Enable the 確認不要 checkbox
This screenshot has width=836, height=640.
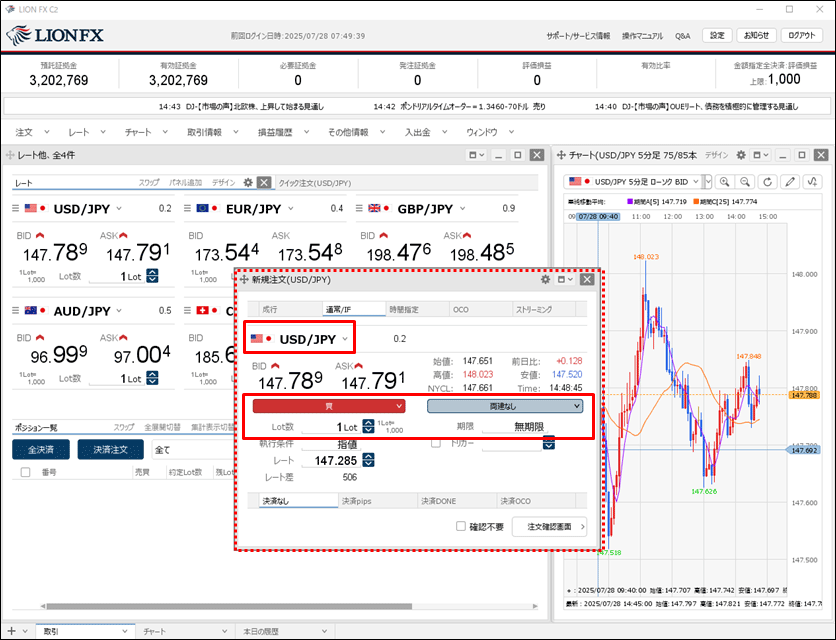click(x=461, y=526)
